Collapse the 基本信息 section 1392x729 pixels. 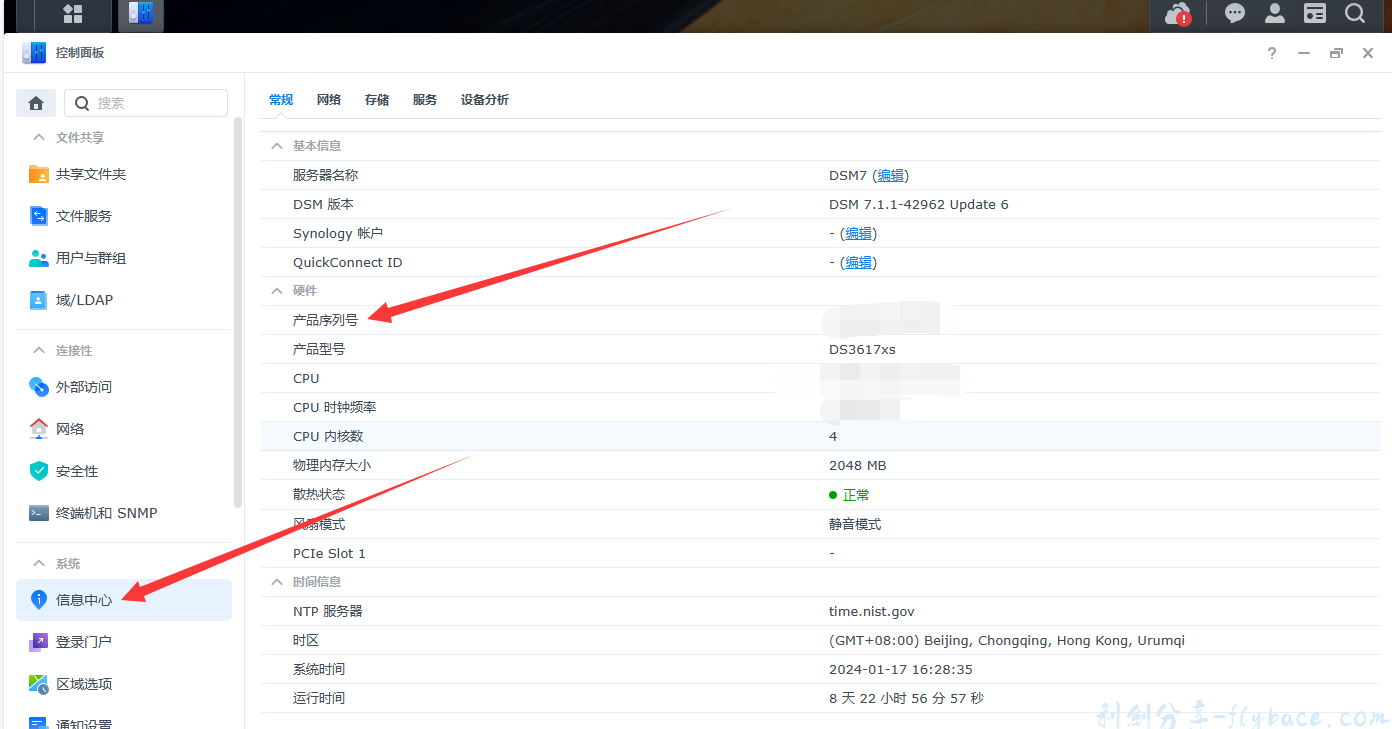click(277, 146)
